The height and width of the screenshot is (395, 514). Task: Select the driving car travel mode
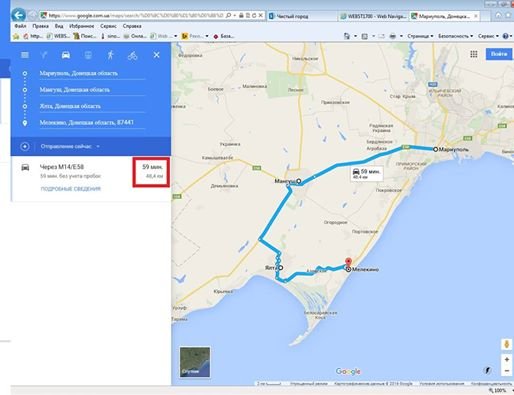(x=66, y=55)
